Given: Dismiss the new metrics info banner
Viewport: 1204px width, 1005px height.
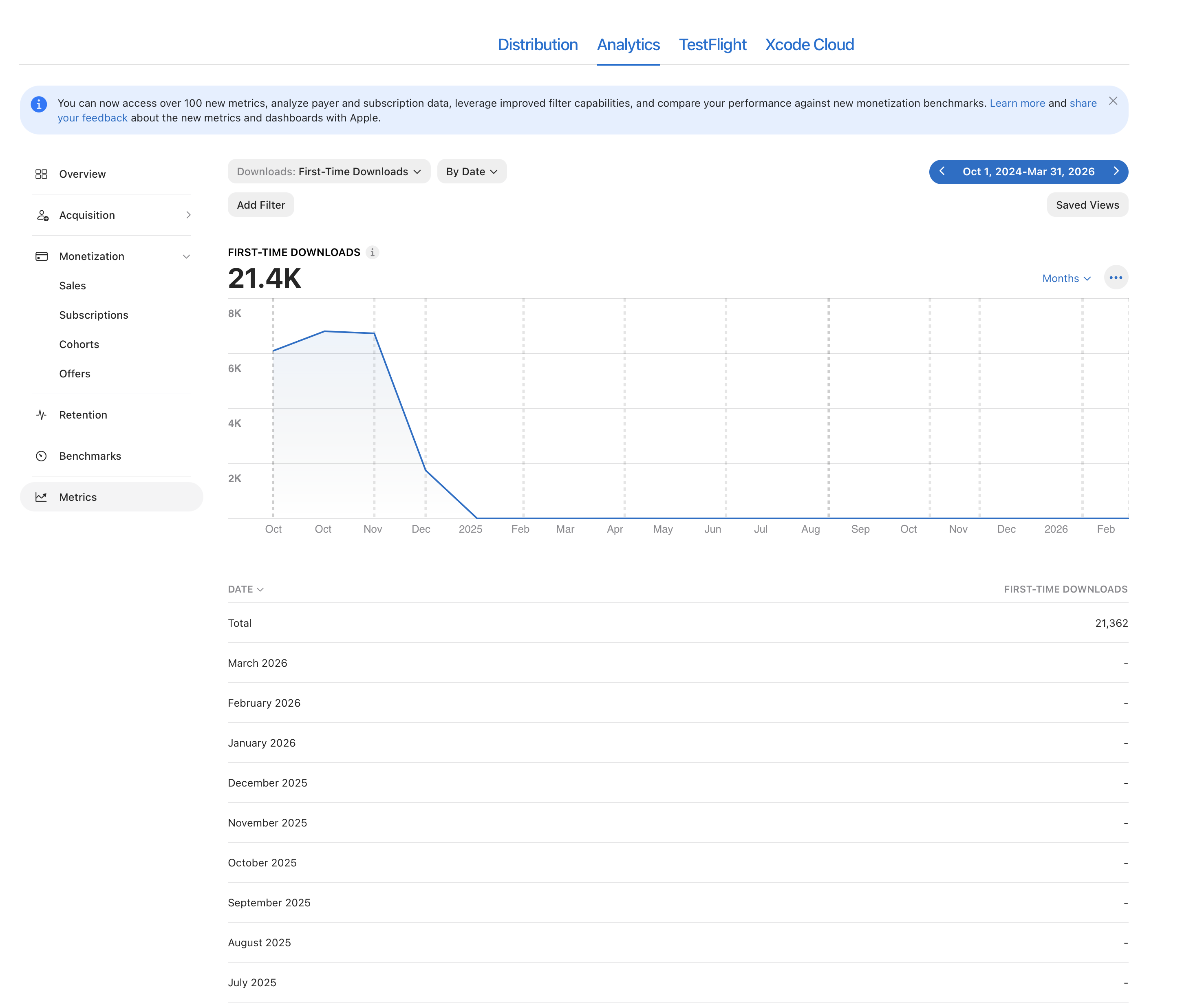Looking at the screenshot, I should click(1112, 101).
